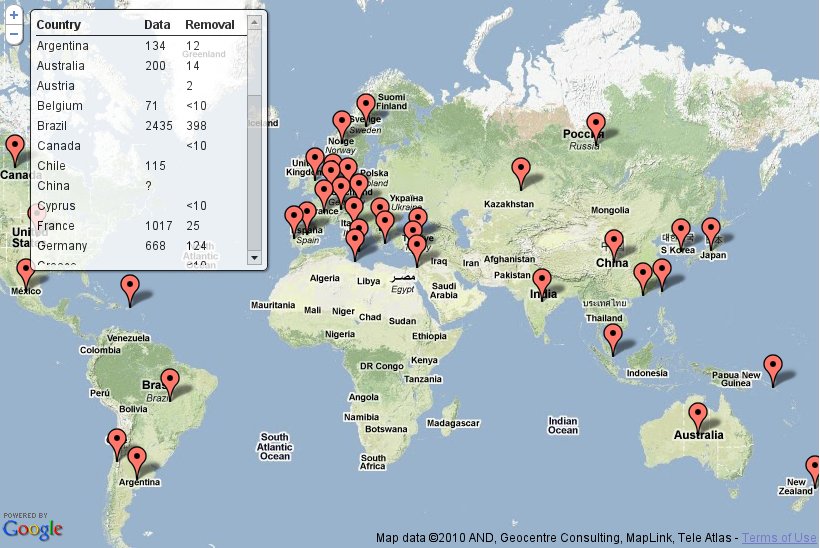Select China in the country list
Viewport: 820px width, 548px height.
coord(140,186)
